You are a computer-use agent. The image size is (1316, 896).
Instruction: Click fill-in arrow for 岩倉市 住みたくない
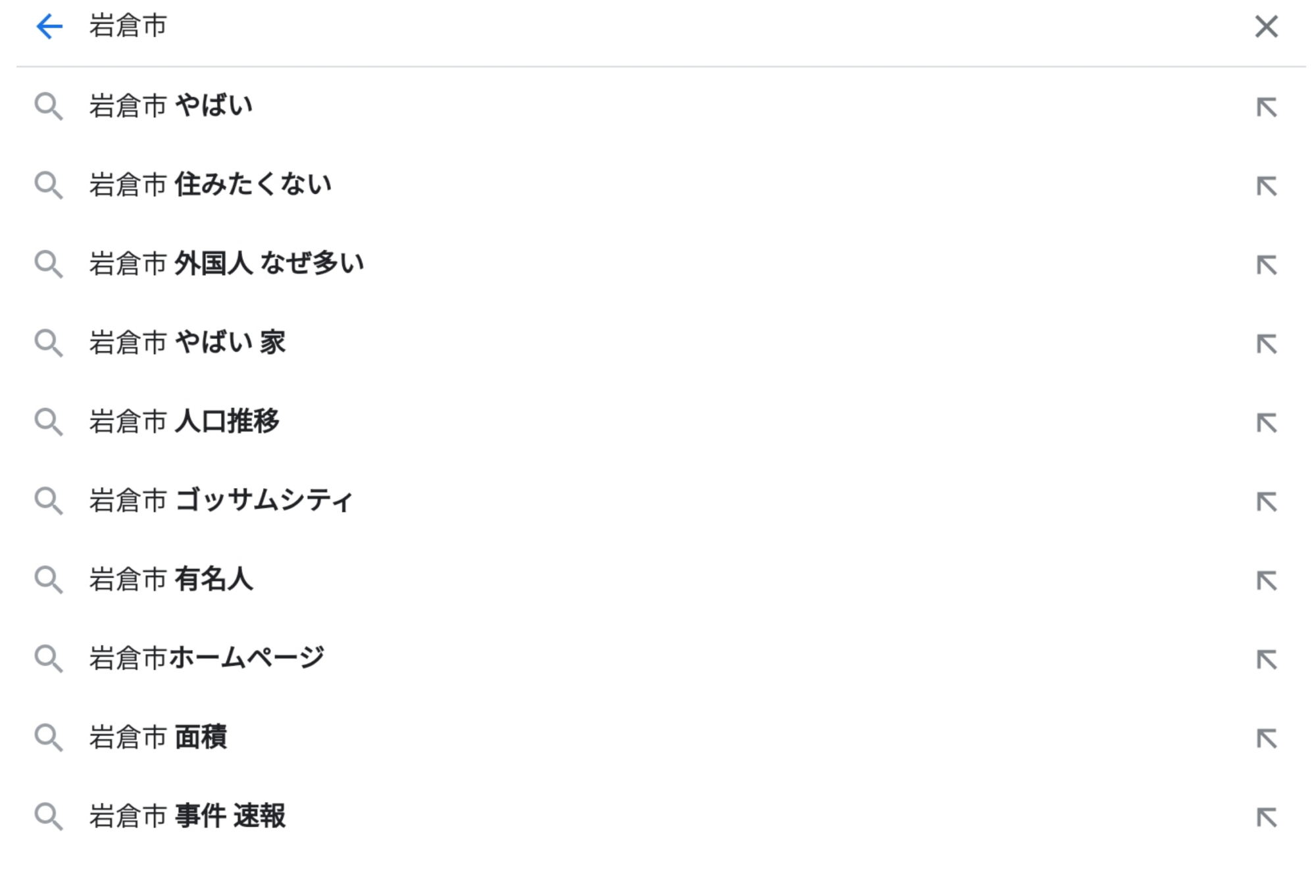[x=1266, y=186]
